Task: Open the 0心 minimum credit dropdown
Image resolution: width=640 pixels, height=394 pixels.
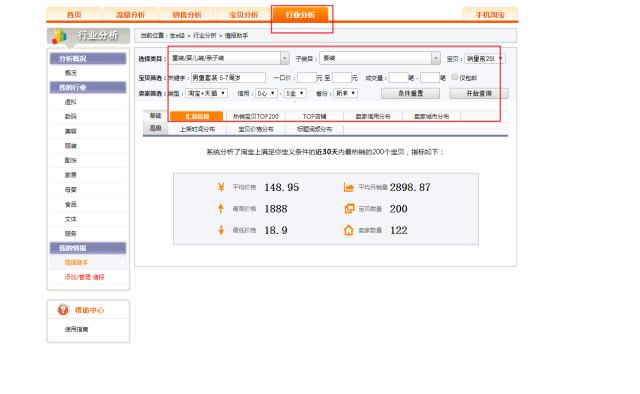Action: pyautogui.click(x=266, y=93)
